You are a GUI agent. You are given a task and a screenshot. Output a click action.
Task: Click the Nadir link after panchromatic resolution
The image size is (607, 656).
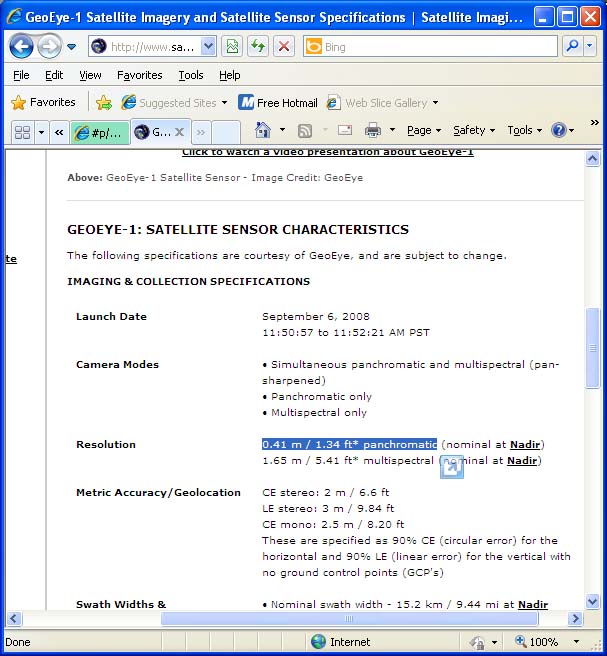pyautogui.click(x=526, y=444)
